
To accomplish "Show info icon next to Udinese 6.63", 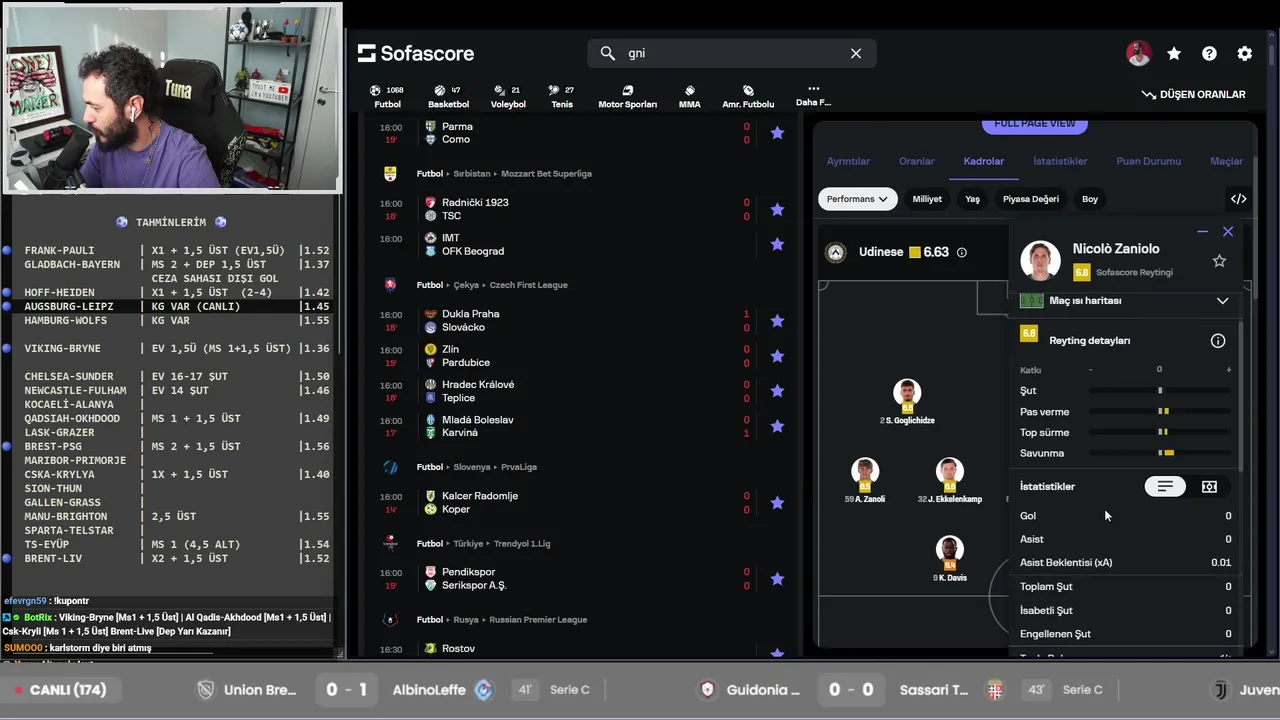I will coord(962,252).
